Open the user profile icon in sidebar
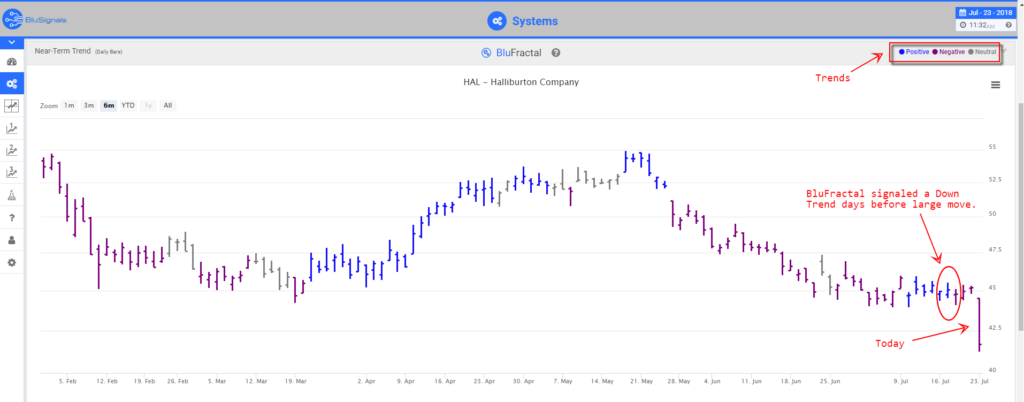The height and width of the screenshot is (402, 1024). (11, 240)
